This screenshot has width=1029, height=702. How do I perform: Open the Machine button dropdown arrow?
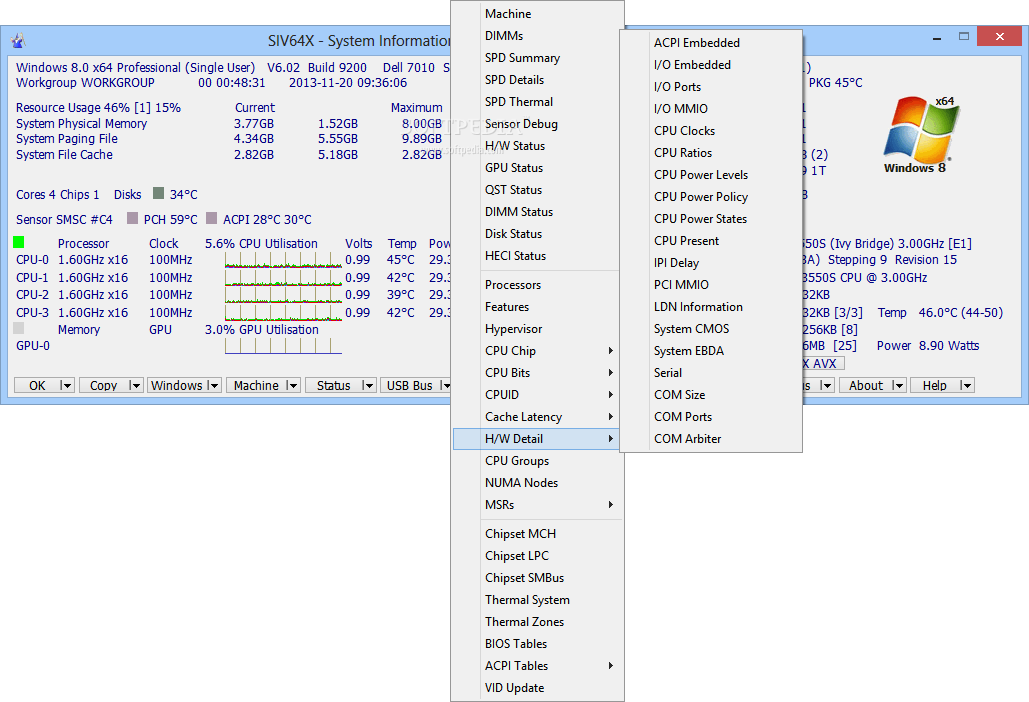293,385
